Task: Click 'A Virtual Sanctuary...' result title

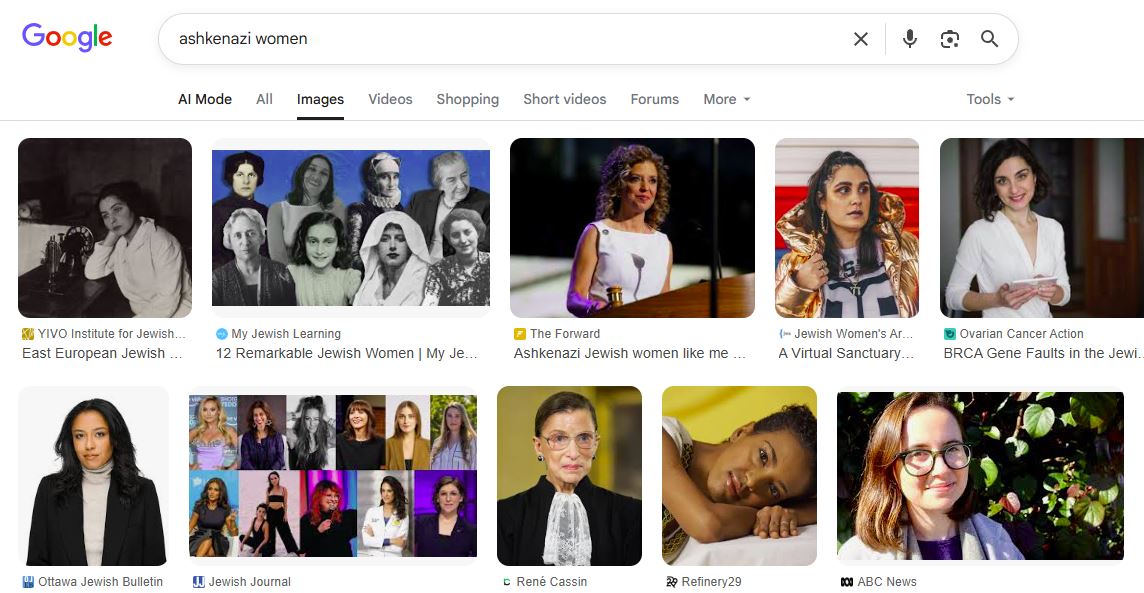Action: (x=846, y=353)
